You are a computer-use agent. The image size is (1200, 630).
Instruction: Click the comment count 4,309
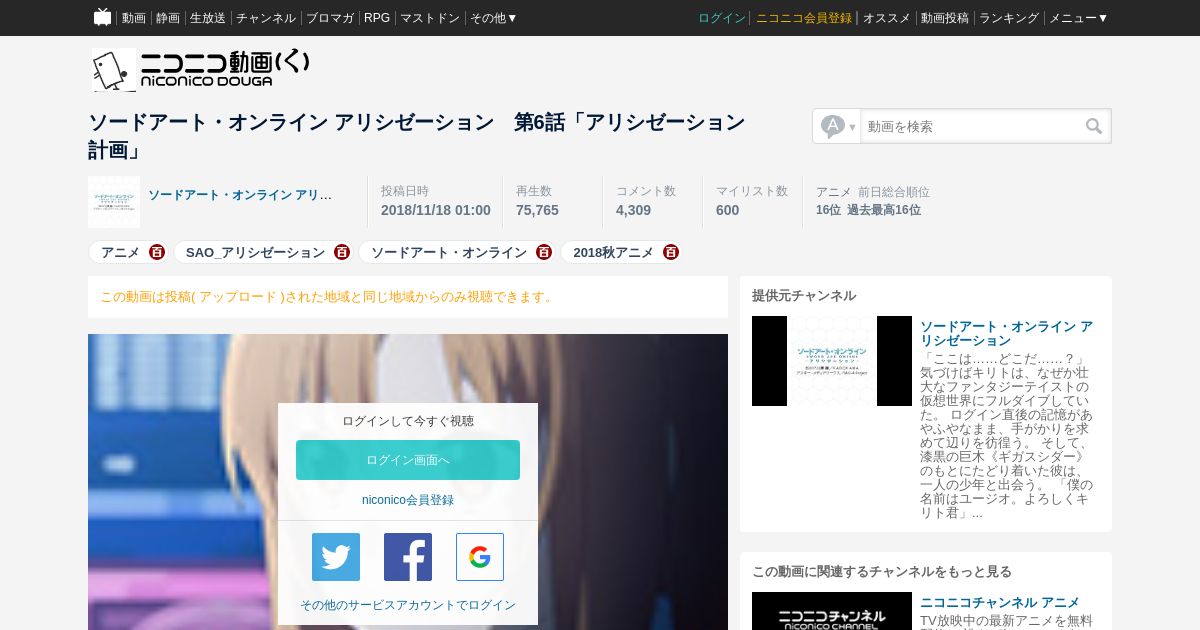pyautogui.click(x=633, y=210)
